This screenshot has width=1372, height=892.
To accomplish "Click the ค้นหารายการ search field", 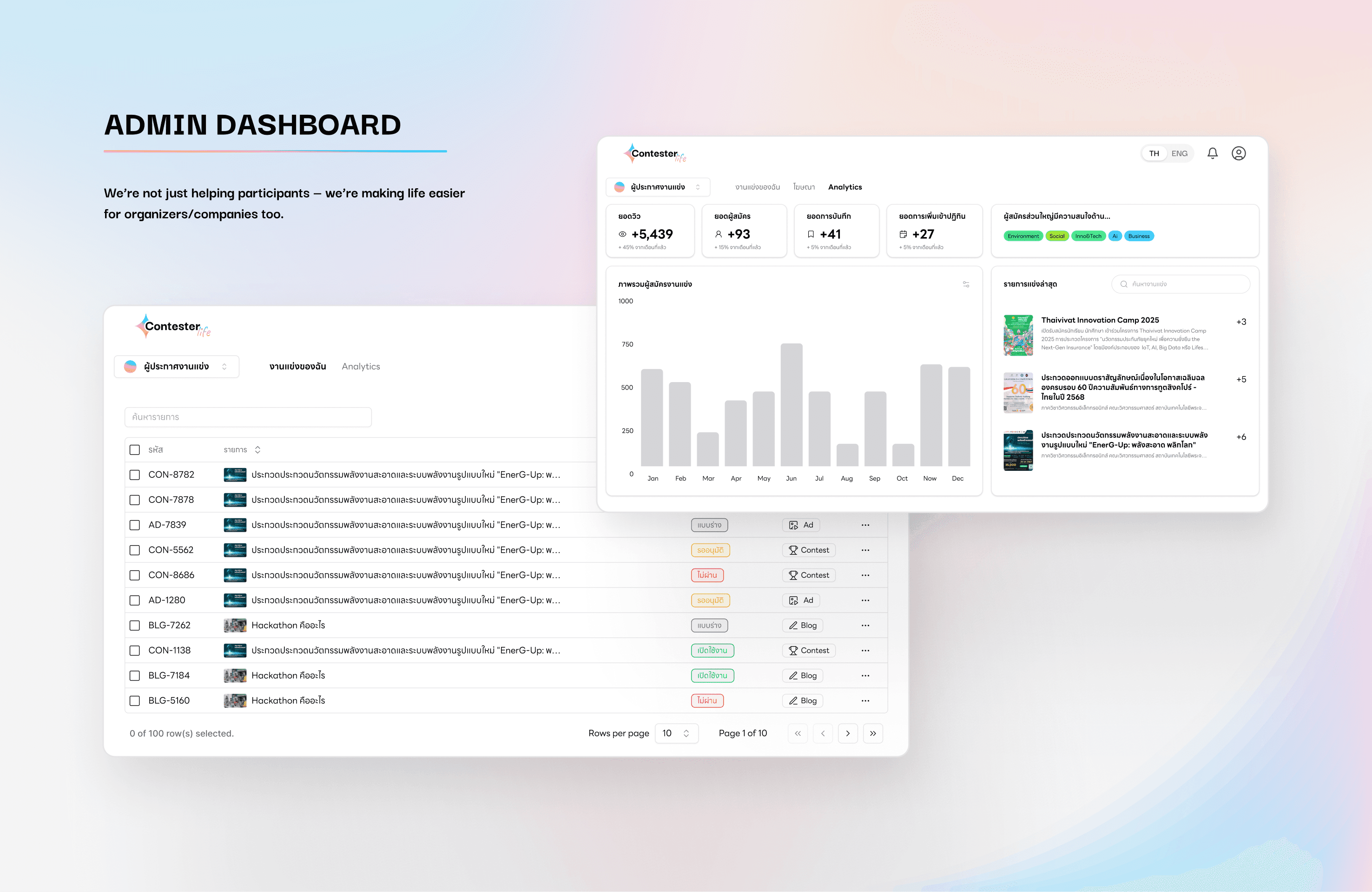I will click(248, 417).
